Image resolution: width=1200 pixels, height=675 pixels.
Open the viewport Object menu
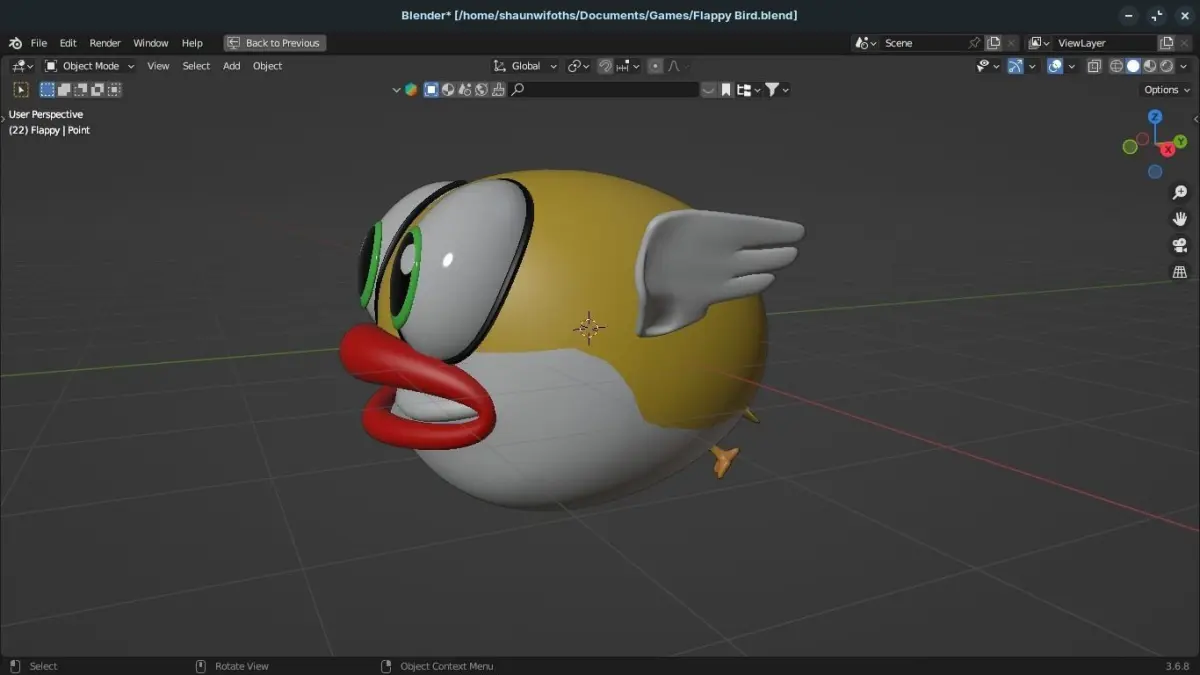click(267, 66)
